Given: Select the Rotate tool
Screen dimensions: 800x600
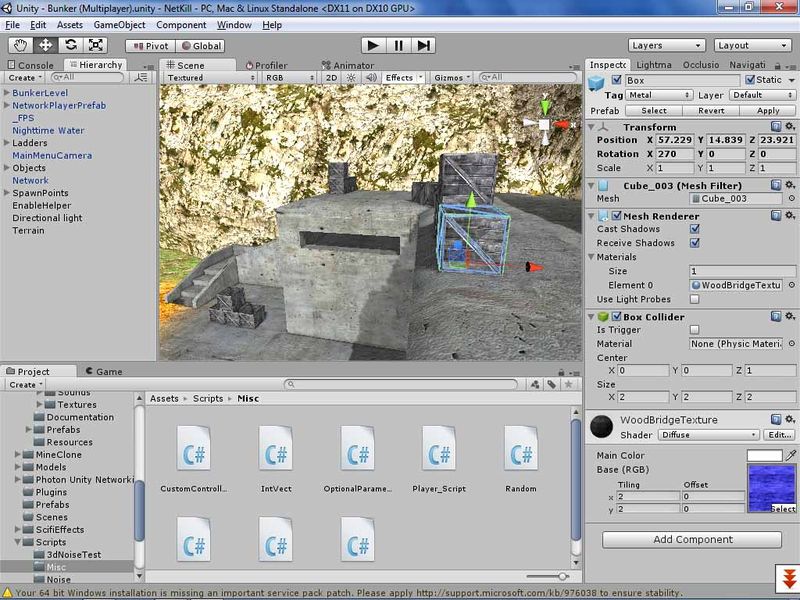Looking at the screenshot, I should click(68, 45).
